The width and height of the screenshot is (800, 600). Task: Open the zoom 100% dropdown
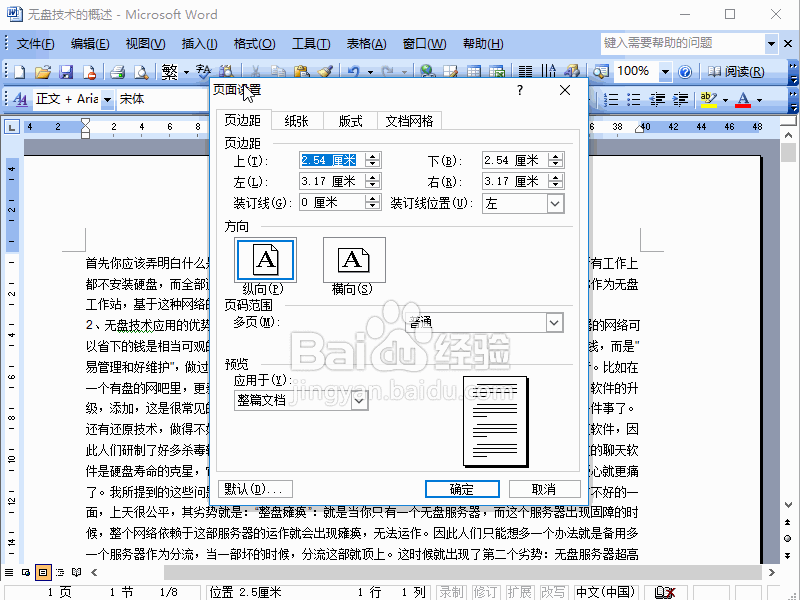(665, 72)
